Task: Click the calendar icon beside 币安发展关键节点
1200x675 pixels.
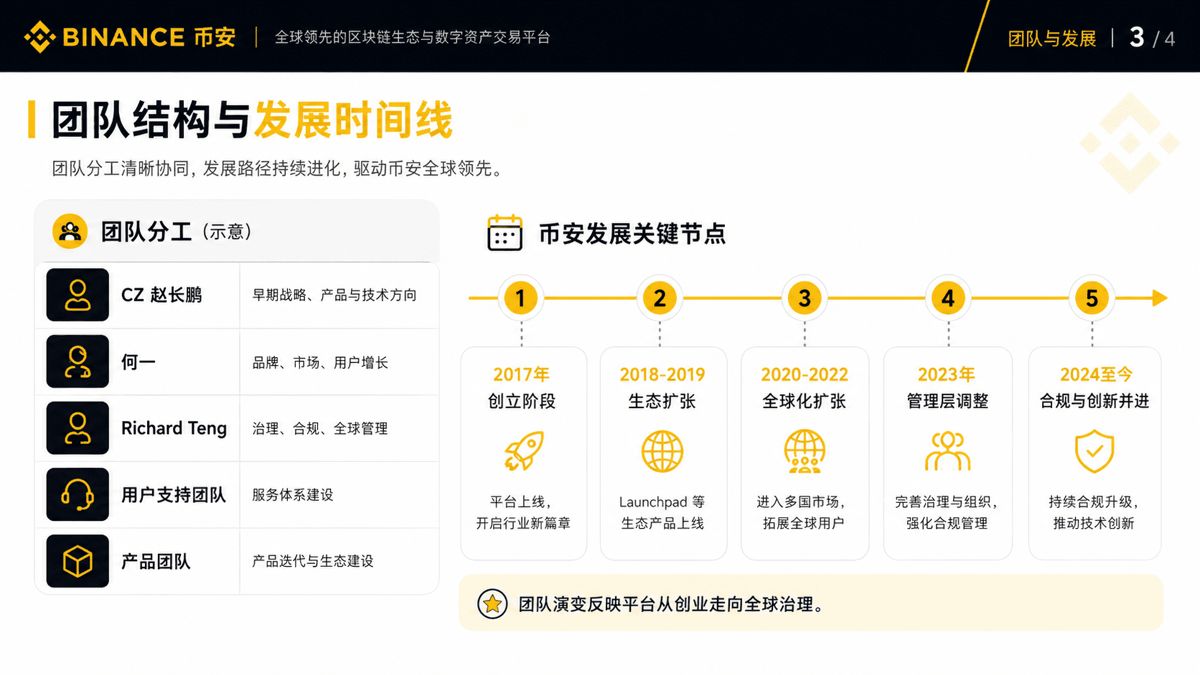Action: point(505,233)
